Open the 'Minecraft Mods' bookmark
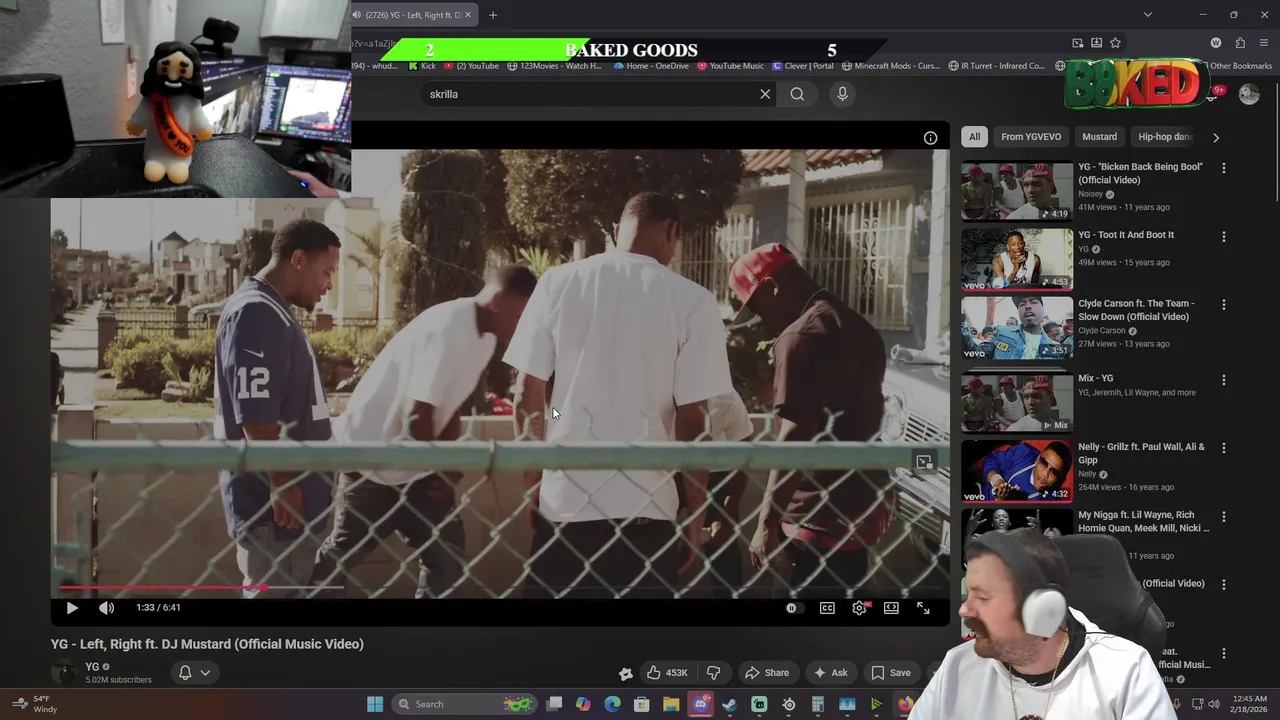Image resolution: width=1280 pixels, height=720 pixels. pyautogui.click(x=890, y=66)
